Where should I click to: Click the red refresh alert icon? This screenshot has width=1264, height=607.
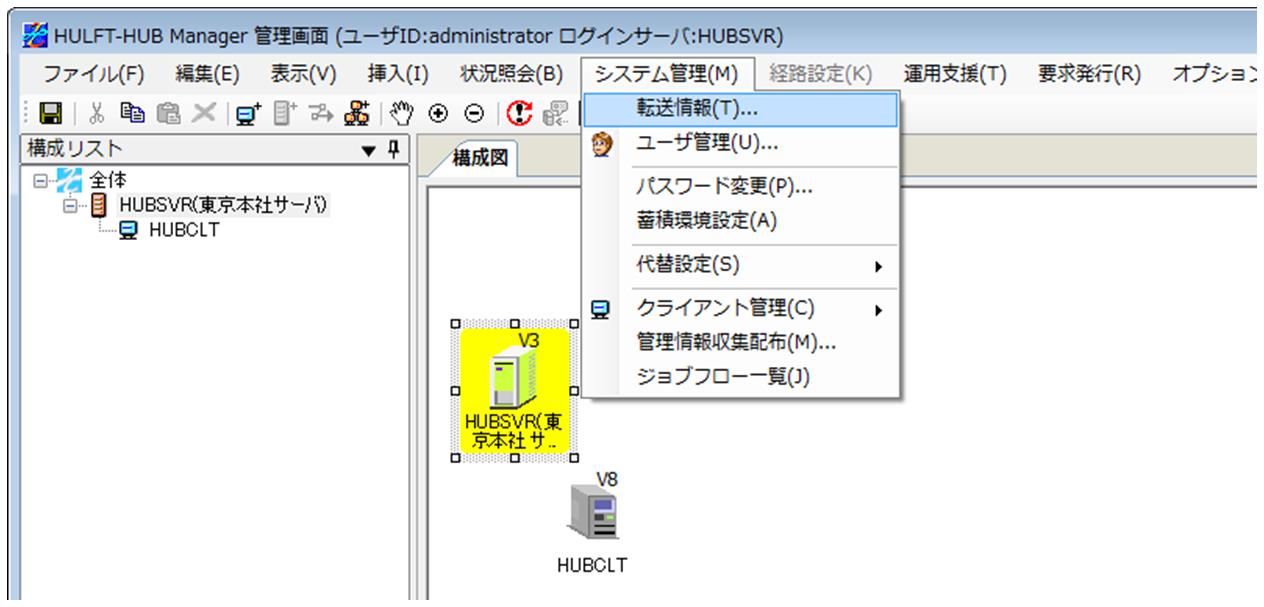pos(516,113)
